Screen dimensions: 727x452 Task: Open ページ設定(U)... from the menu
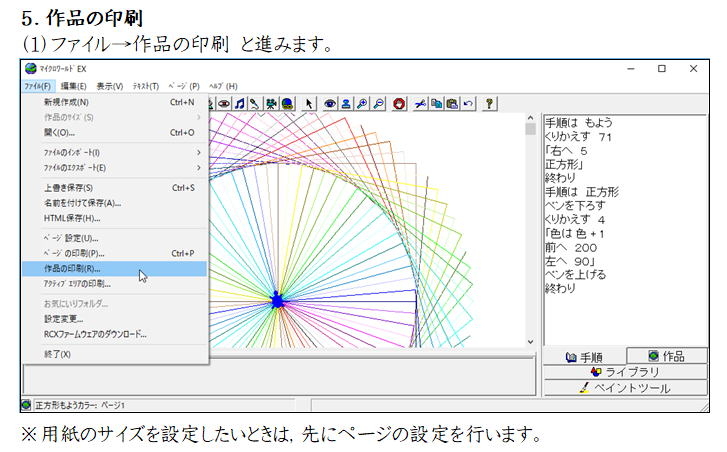pyautogui.click(x=115, y=238)
